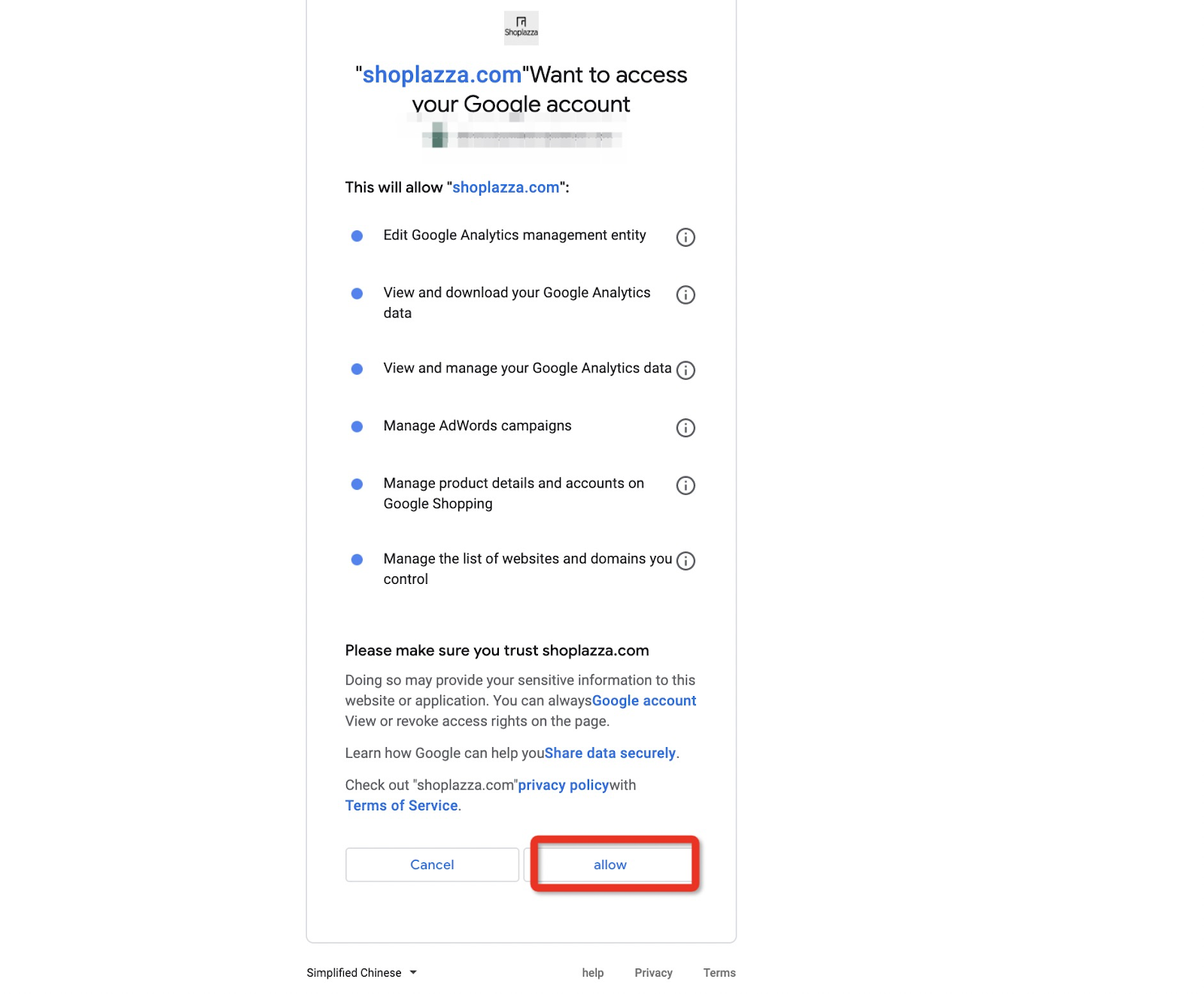Open info icon for View and manage Analytics data
The width and height of the screenshot is (1204, 994).
pos(686,370)
